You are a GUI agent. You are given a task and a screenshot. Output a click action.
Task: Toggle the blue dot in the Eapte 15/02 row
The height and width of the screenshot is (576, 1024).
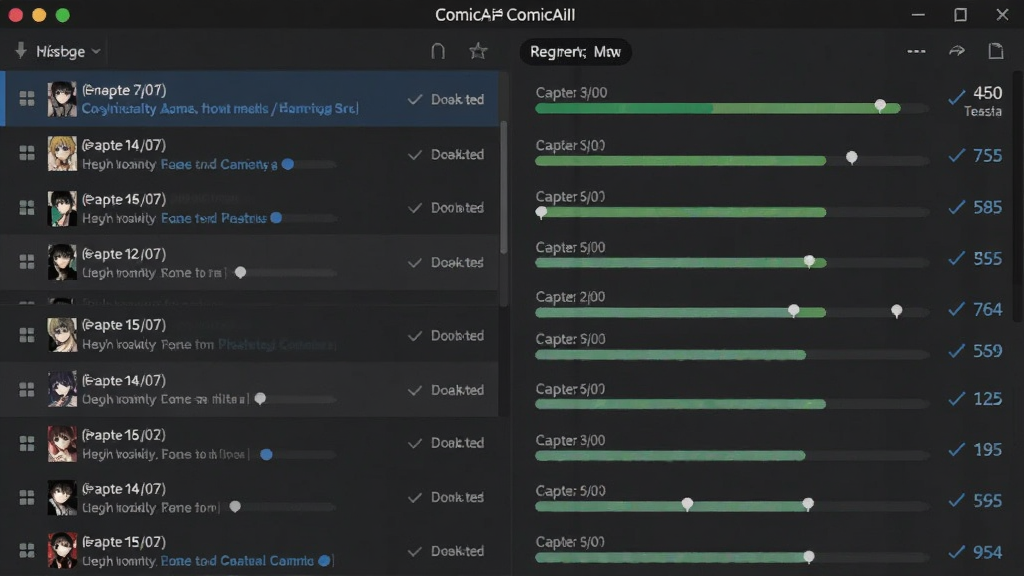click(266, 455)
